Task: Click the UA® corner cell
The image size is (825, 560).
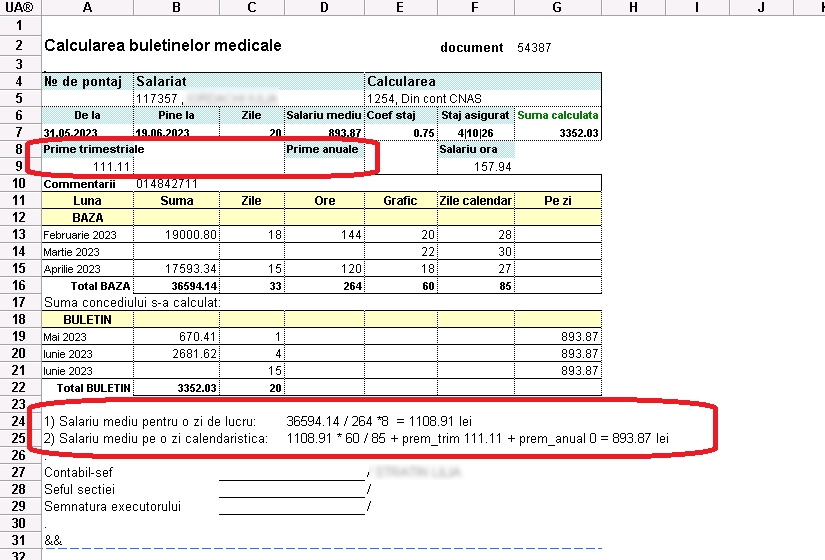Action: coord(20,7)
